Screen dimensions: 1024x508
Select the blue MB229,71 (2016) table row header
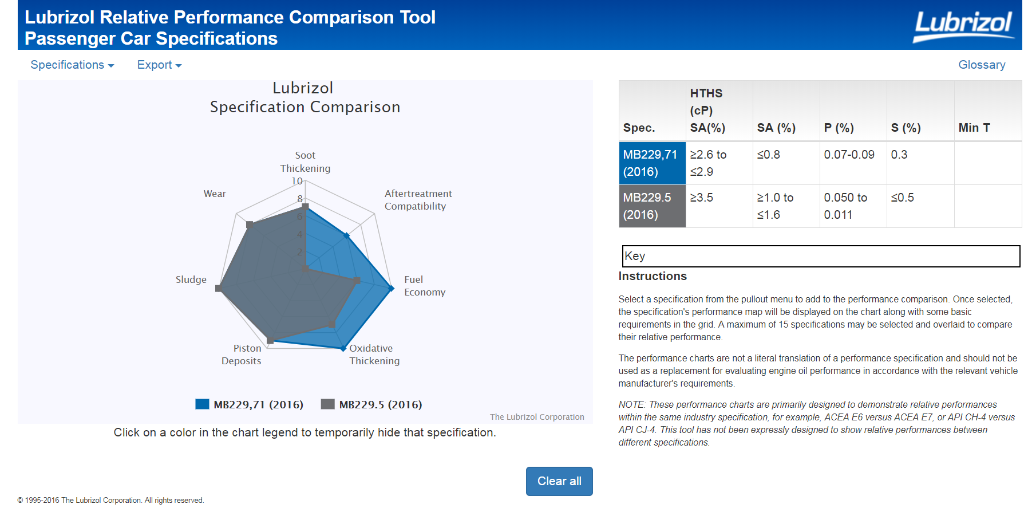tap(652, 163)
